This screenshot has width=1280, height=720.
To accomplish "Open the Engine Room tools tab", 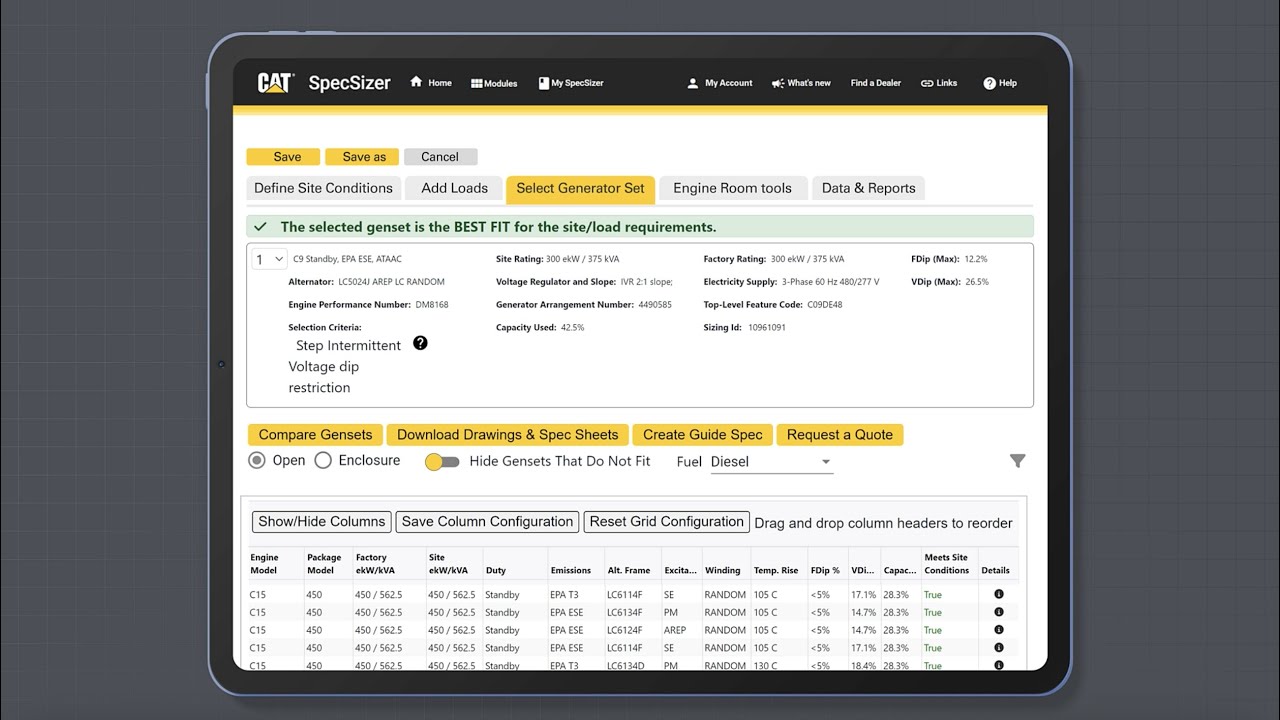I will [732, 188].
